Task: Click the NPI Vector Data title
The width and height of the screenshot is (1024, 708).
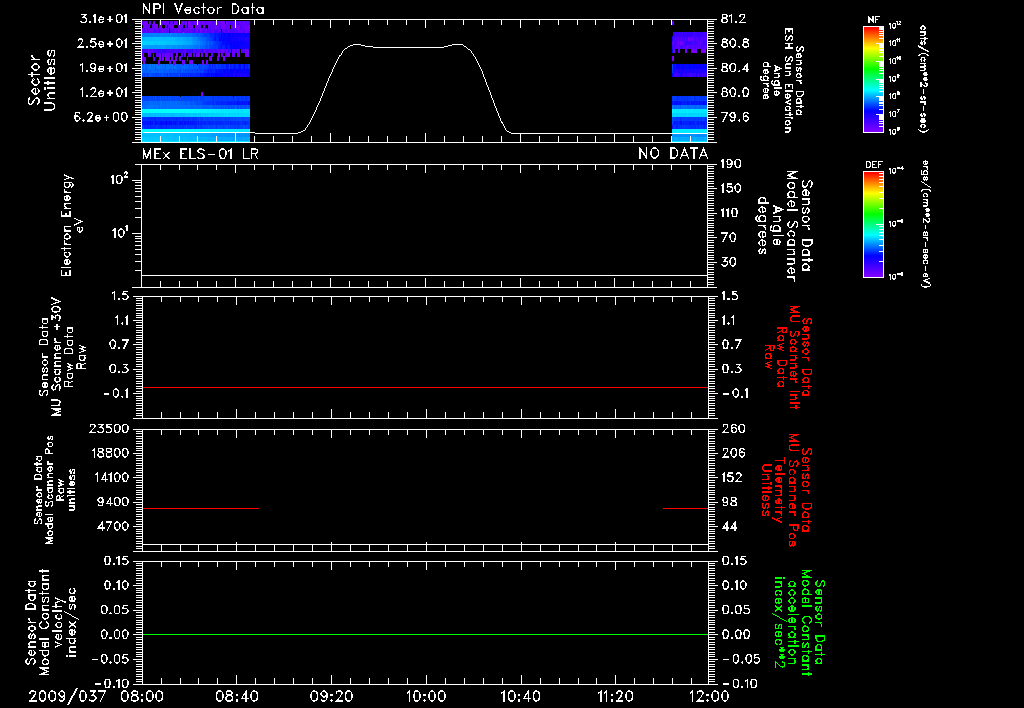Action: (203, 9)
